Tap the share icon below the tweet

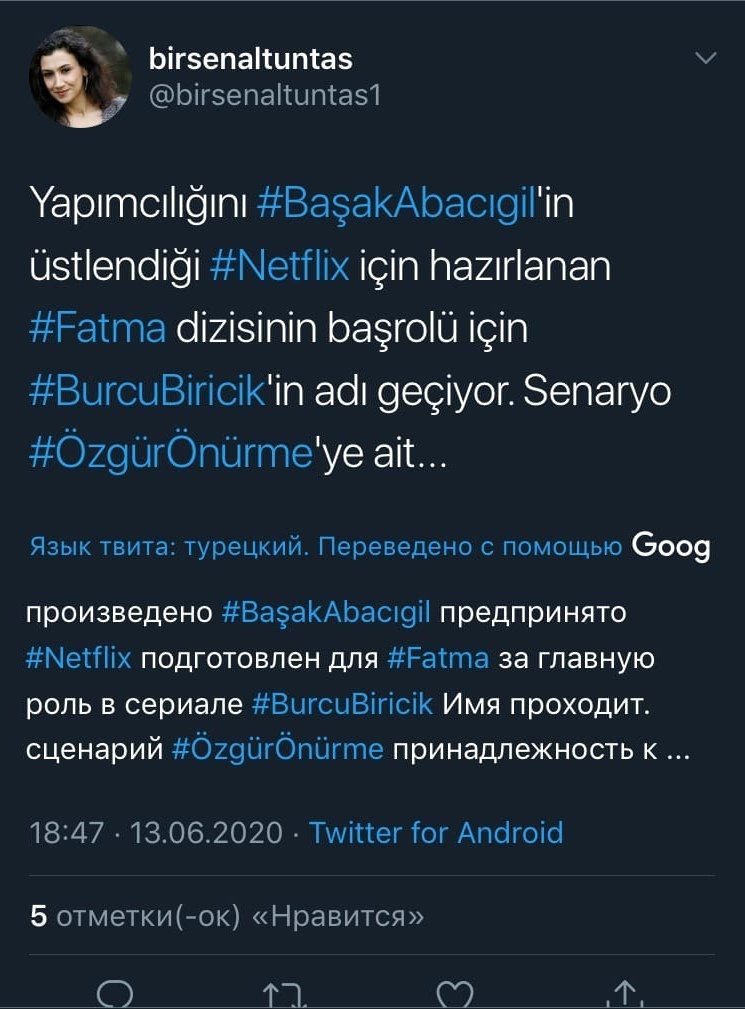pyautogui.click(x=626, y=993)
